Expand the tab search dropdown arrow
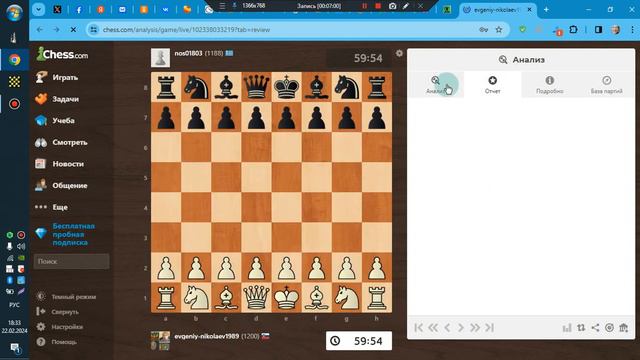The image size is (640, 360). tap(38, 9)
